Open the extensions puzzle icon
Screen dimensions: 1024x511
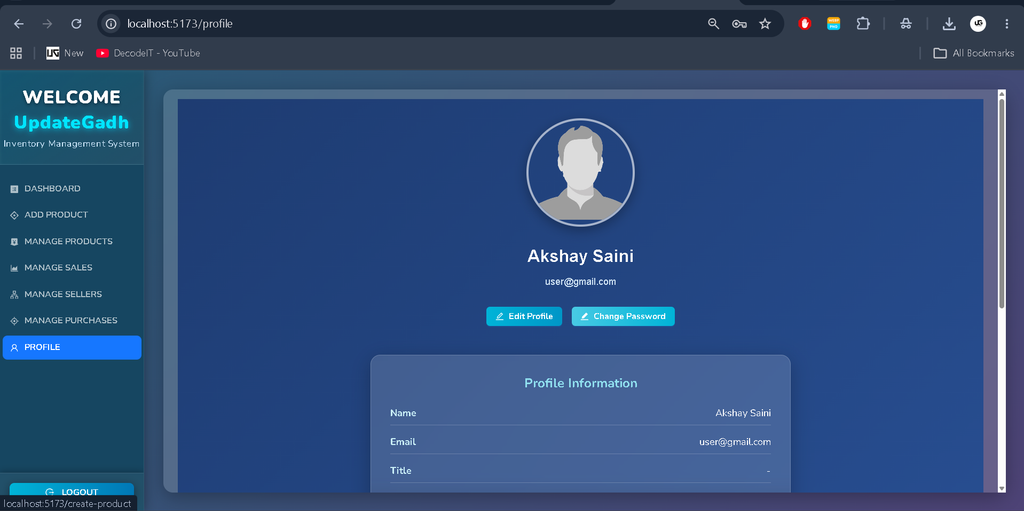863,24
